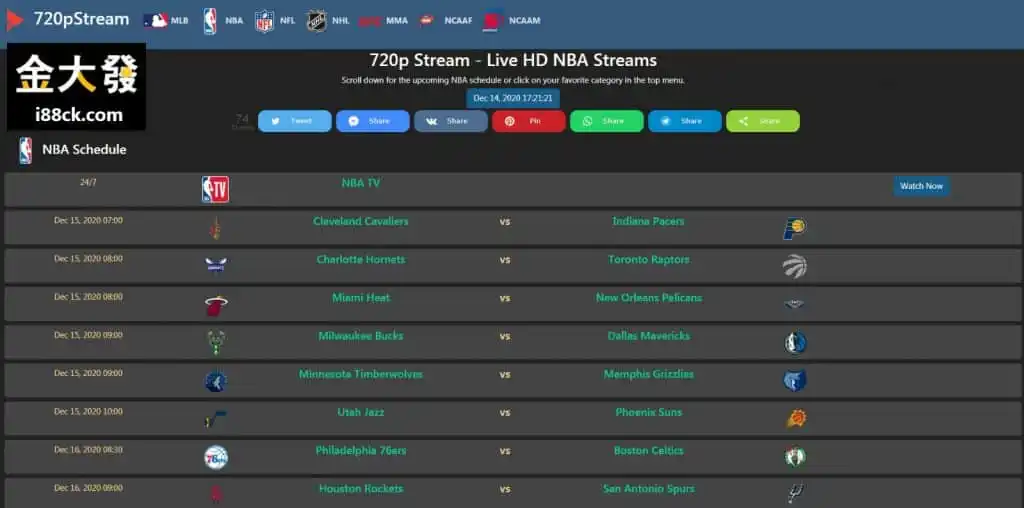Click the Houston Rockets team logo
Screen dimensions: 1024x508
pyautogui.click(x=216, y=494)
